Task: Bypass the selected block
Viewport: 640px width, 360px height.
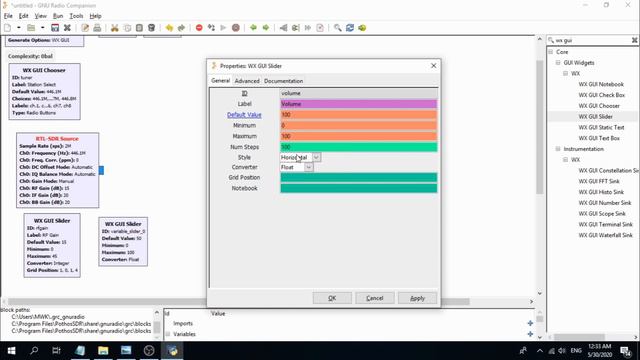Action: coord(308,28)
